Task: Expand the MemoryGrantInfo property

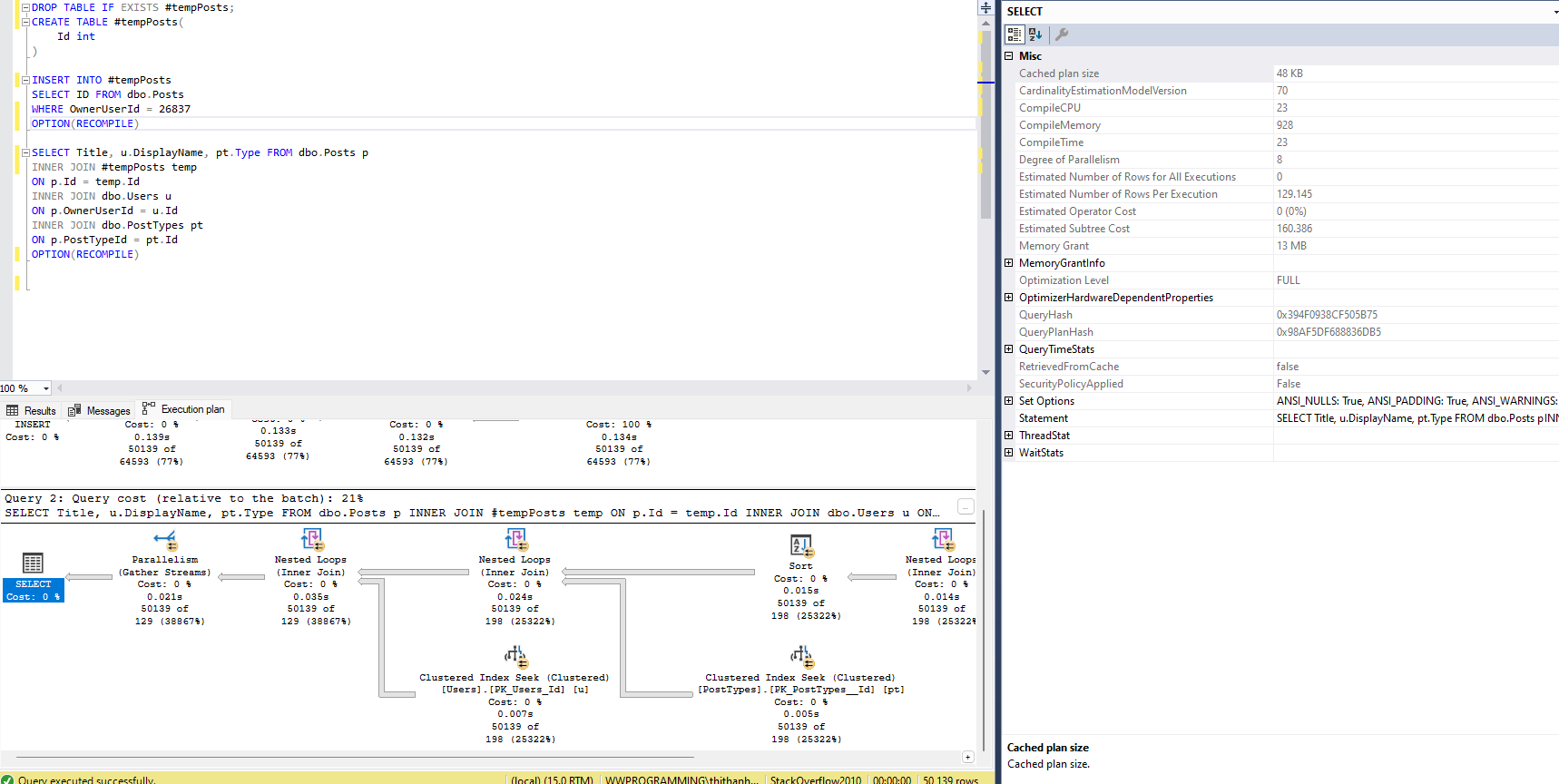Action: tap(1008, 263)
